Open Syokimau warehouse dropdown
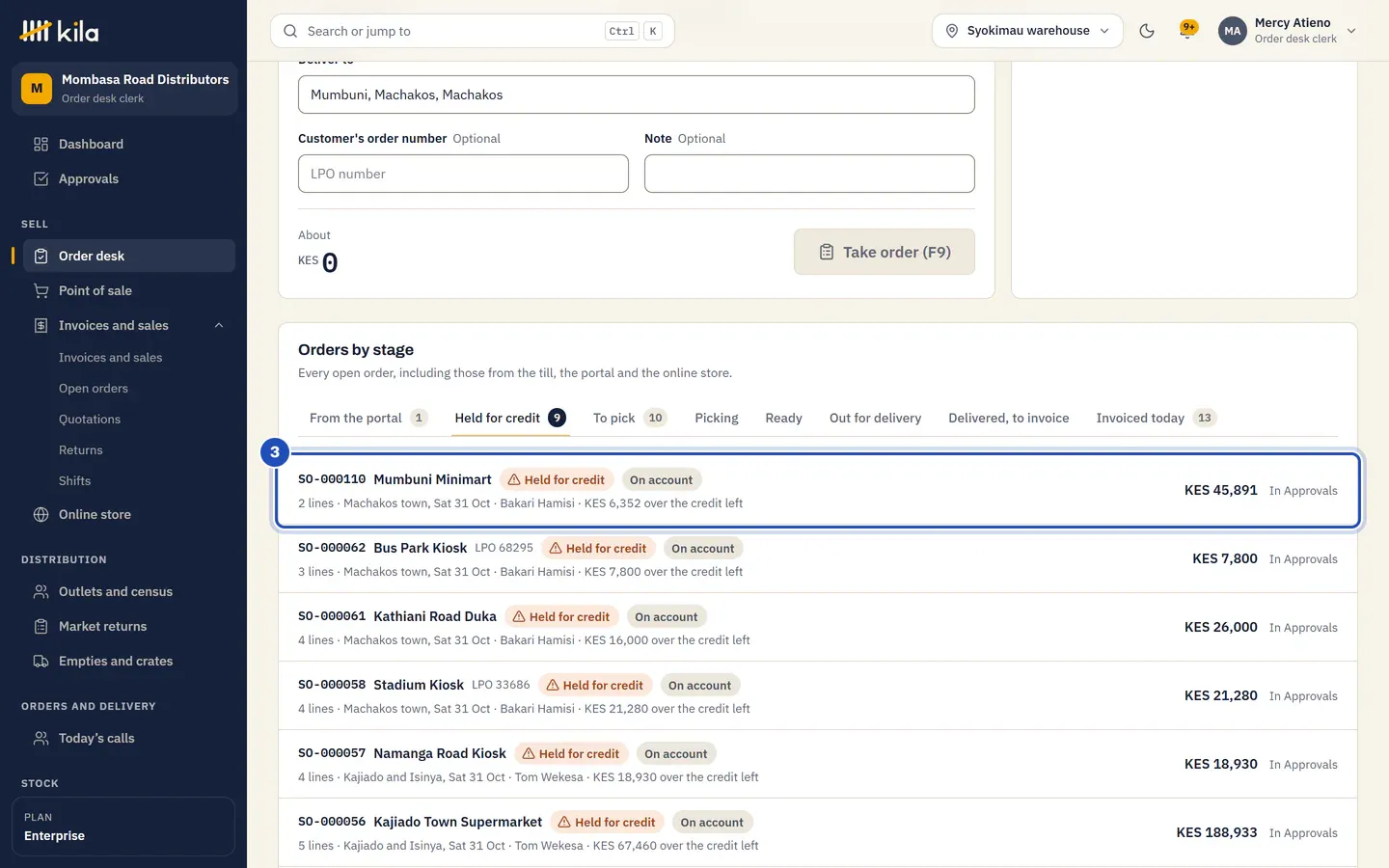 point(1027,31)
